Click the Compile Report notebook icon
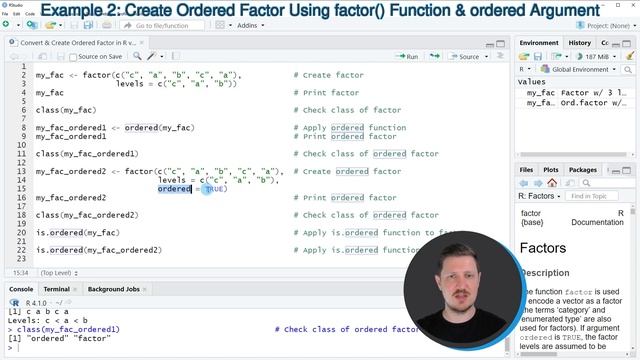The width and height of the screenshot is (640, 360). tap(176, 56)
